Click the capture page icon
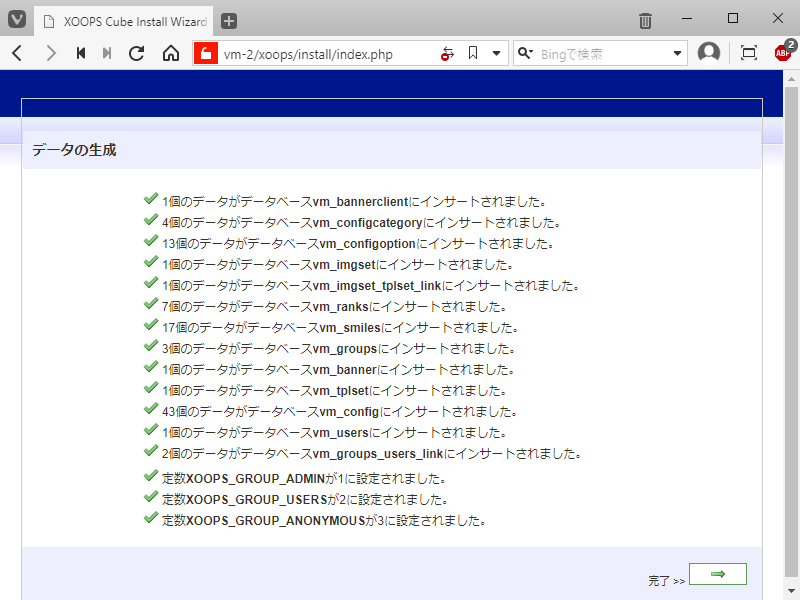This screenshot has width=800, height=600. 748,53
